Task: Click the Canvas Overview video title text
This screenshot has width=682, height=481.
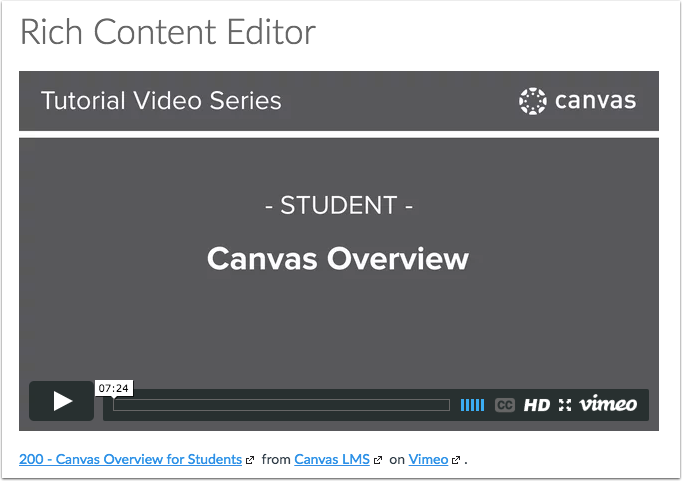Action: click(x=338, y=258)
